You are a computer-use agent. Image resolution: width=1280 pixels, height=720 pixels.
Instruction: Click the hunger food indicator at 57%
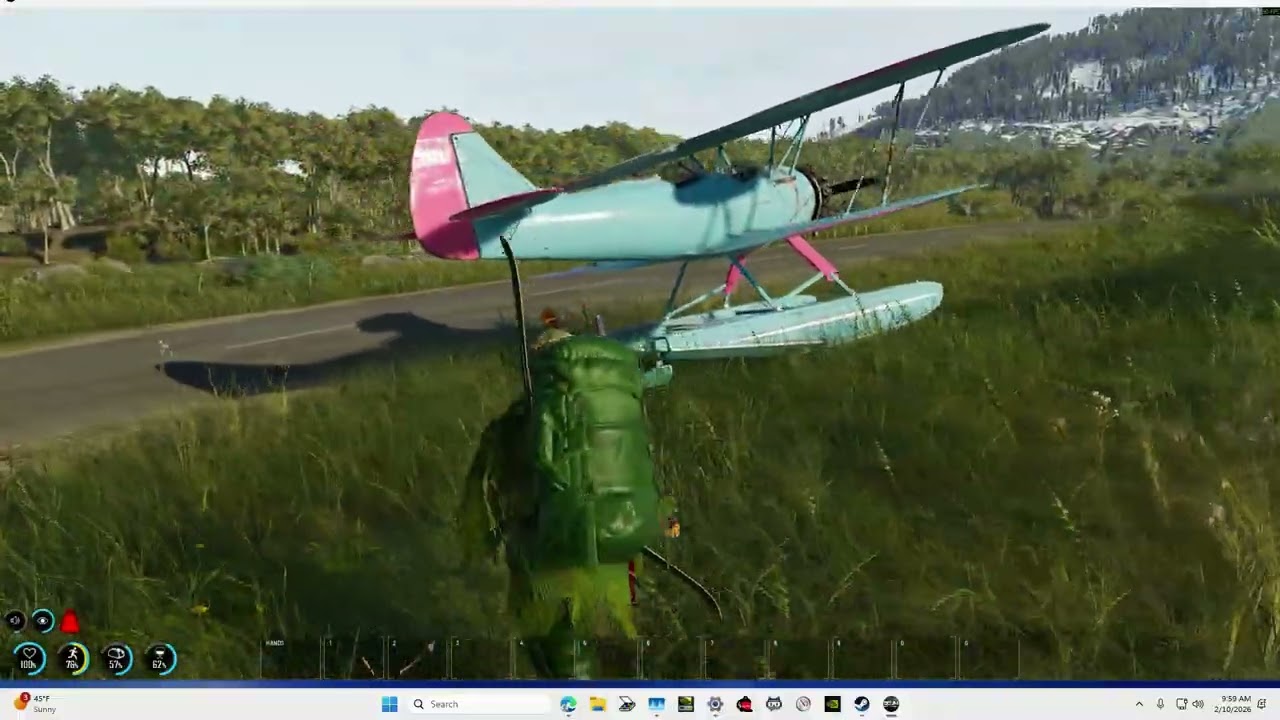116,658
